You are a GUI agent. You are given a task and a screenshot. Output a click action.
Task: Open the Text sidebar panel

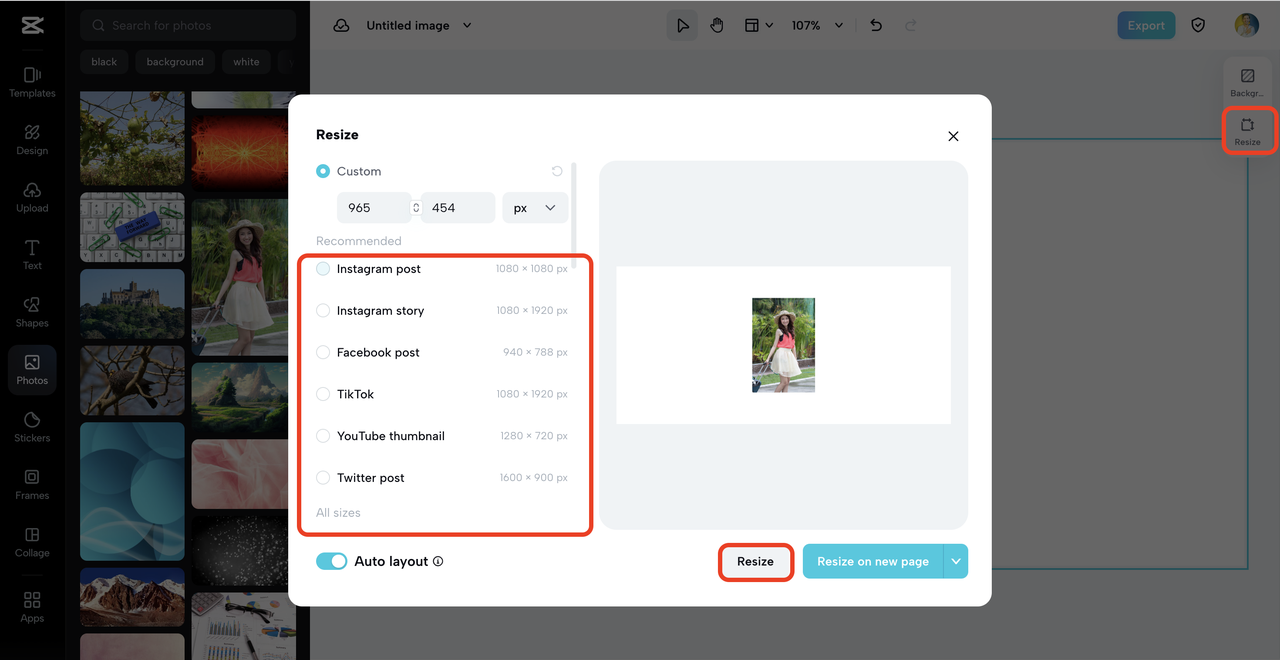click(x=32, y=255)
